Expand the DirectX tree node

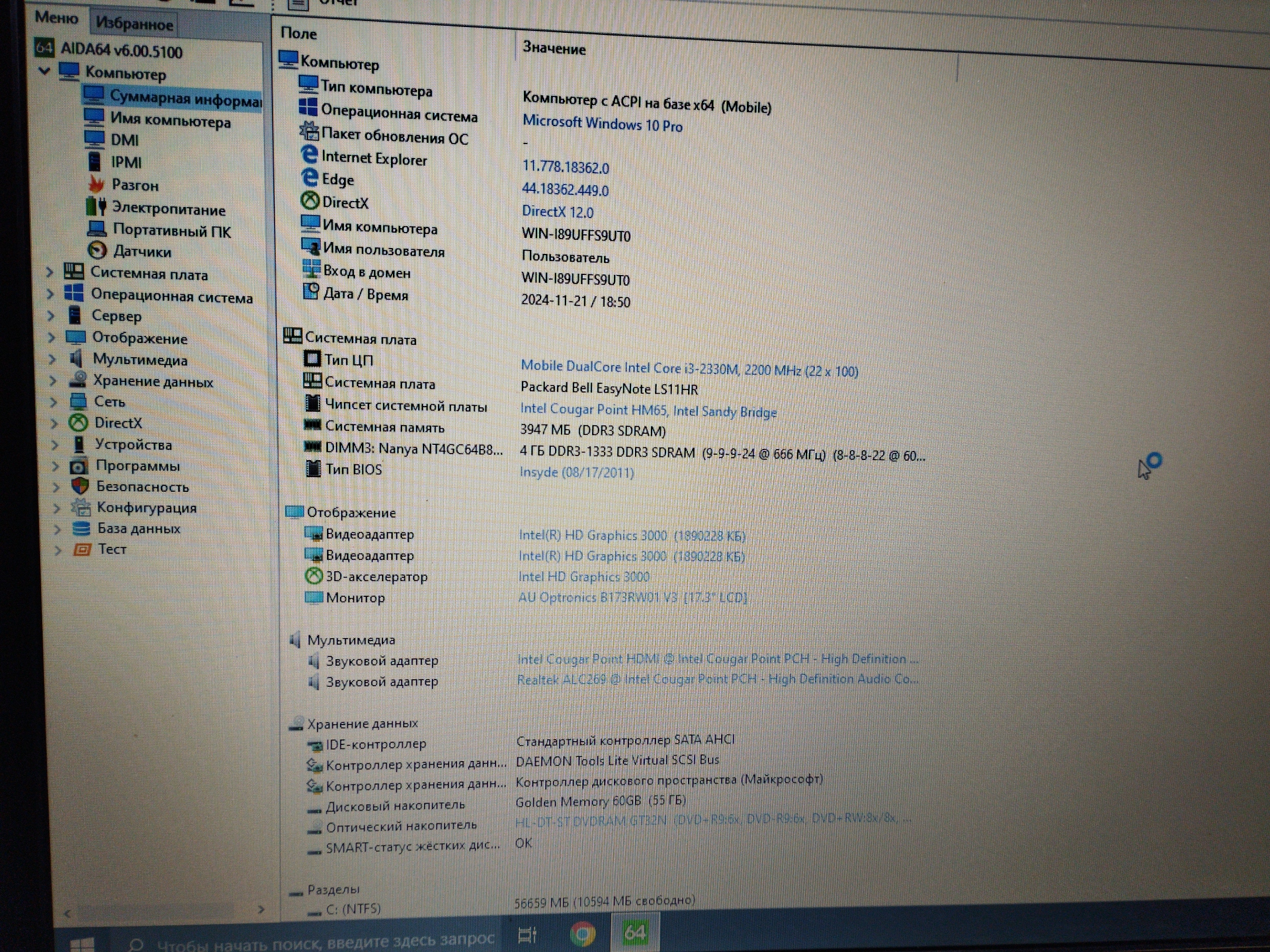(54, 422)
